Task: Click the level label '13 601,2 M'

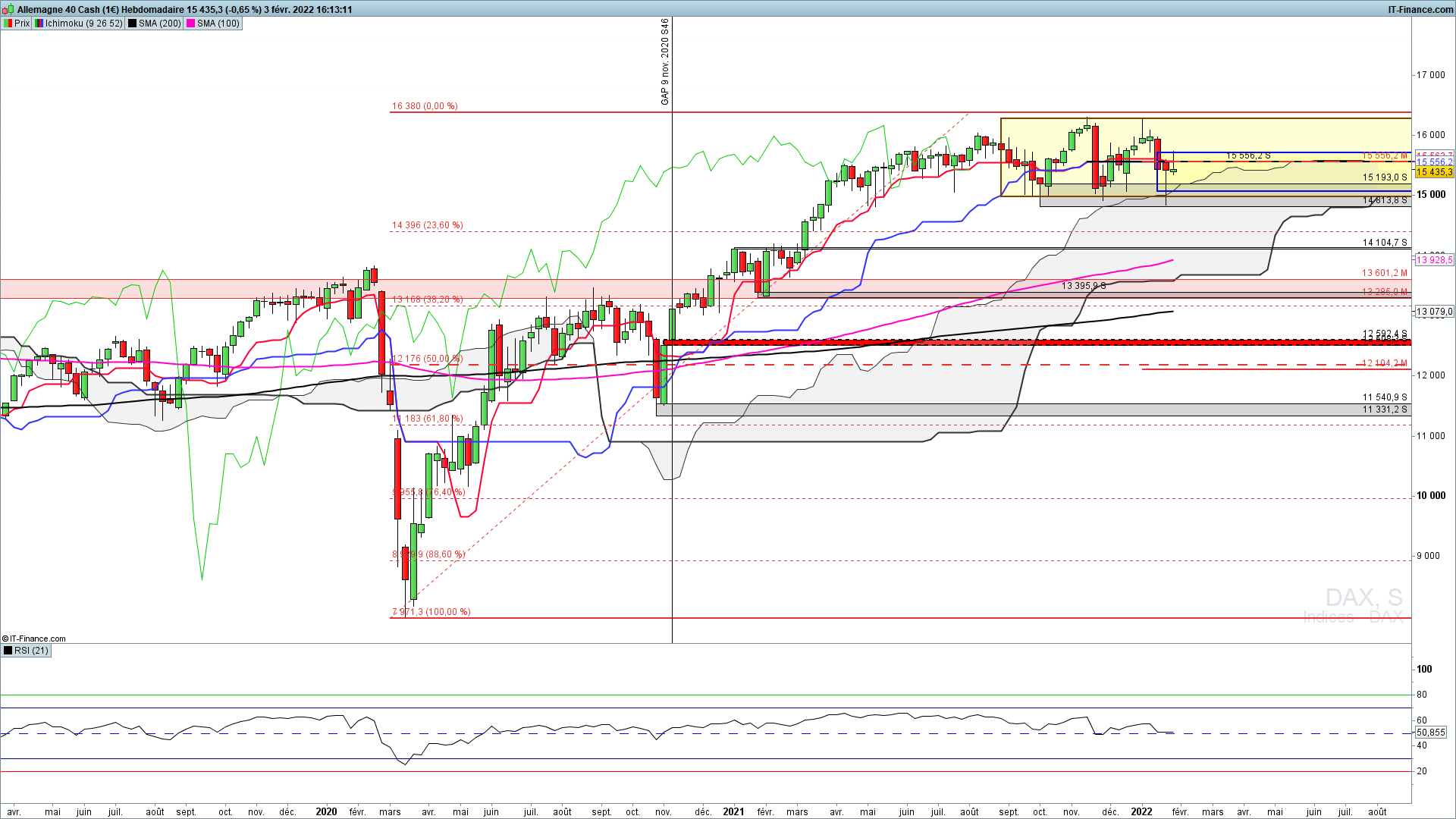Action: (x=1385, y=273)
